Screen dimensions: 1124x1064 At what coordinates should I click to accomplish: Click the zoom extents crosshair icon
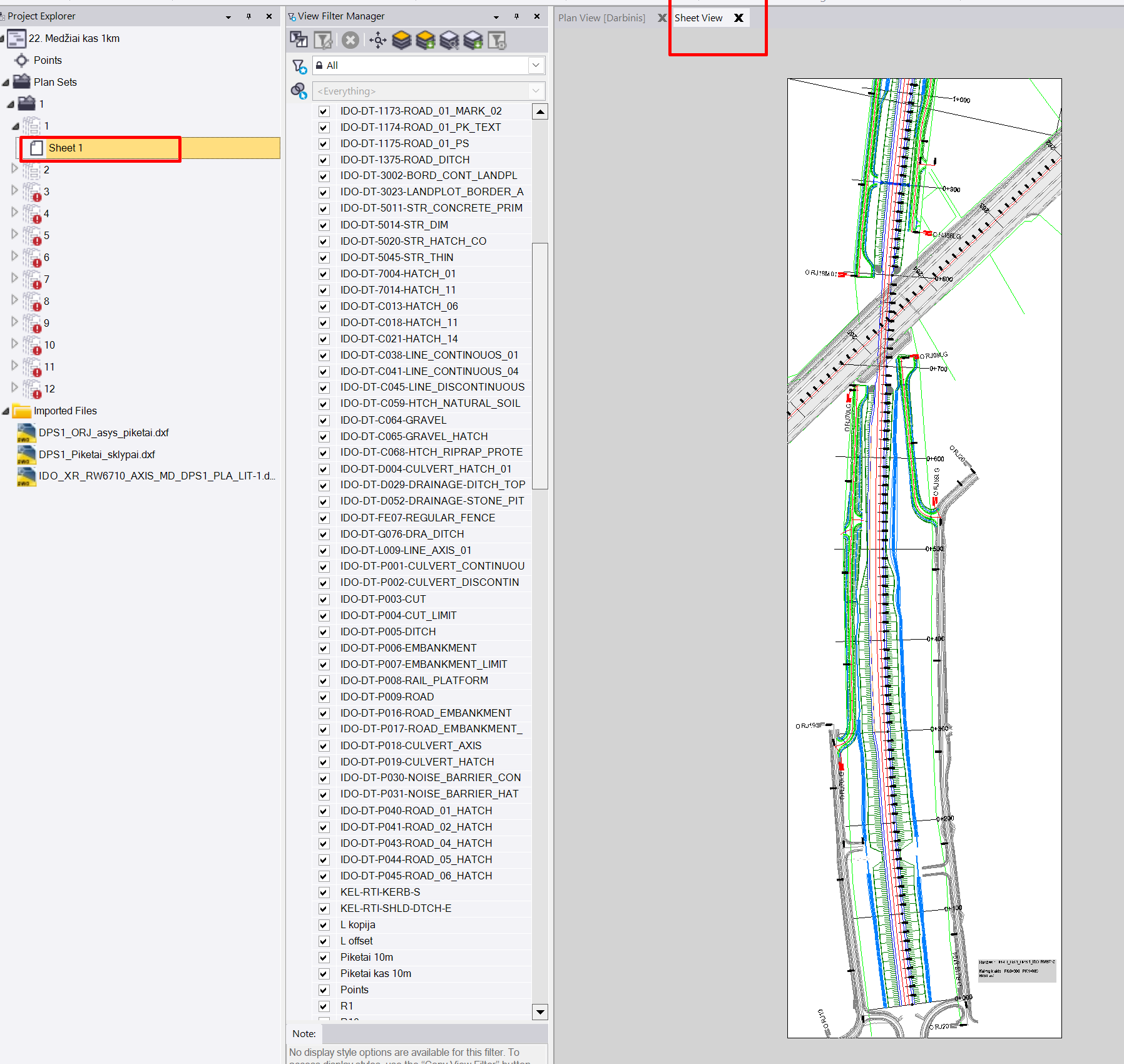point(377,41)
